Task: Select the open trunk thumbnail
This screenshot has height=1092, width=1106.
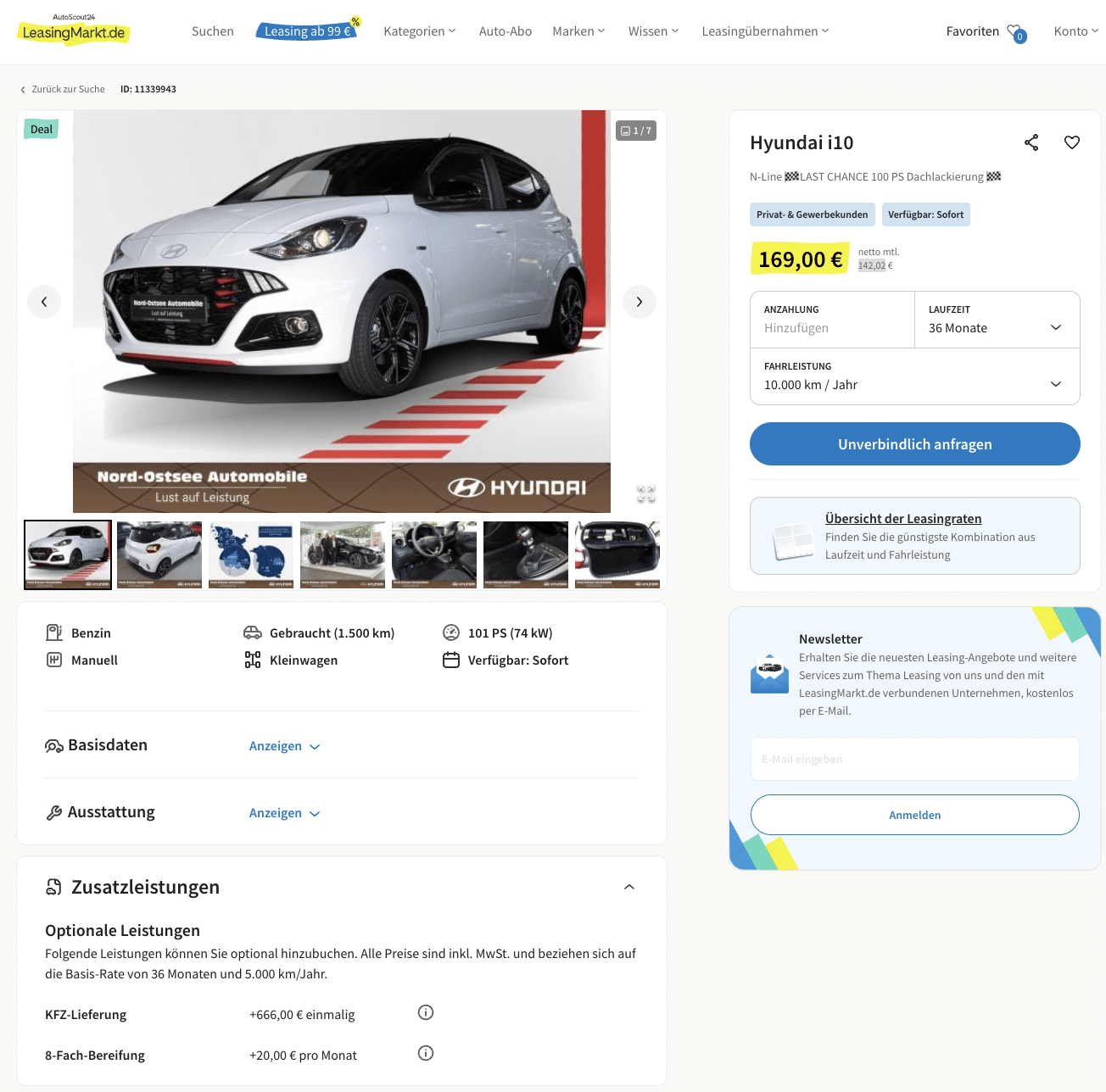Action: coord(617,554)
